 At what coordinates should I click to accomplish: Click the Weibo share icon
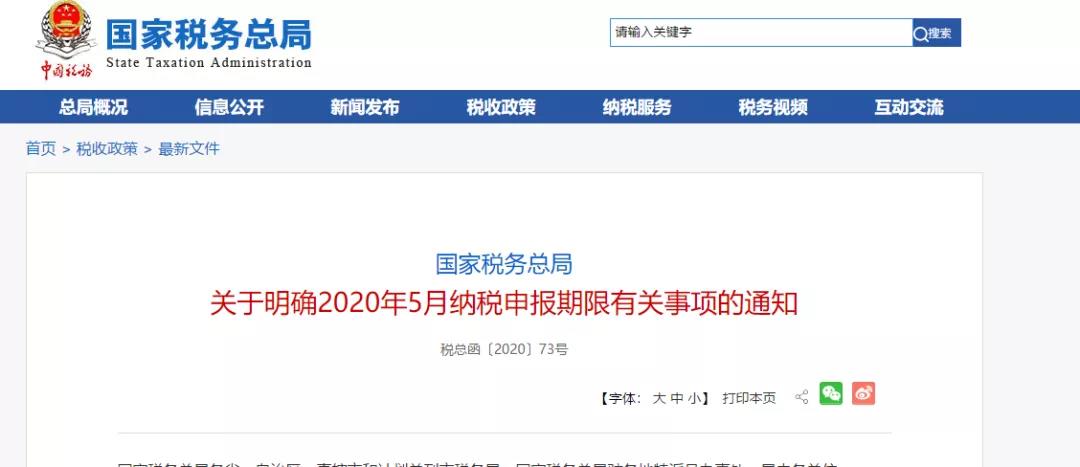point(863,393)
